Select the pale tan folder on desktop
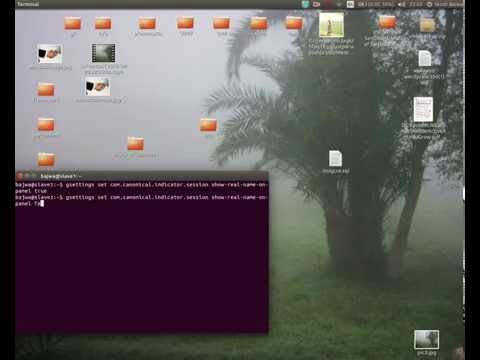 [427, 25]
